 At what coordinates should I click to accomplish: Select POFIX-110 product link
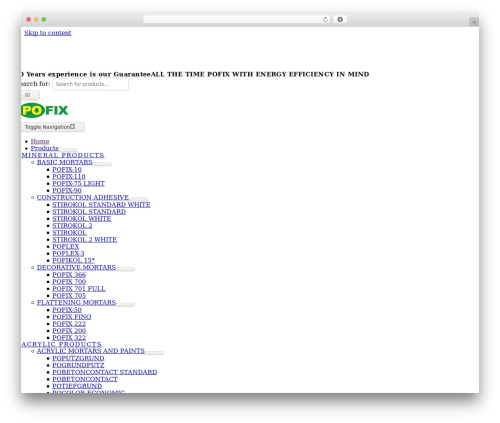69,177
